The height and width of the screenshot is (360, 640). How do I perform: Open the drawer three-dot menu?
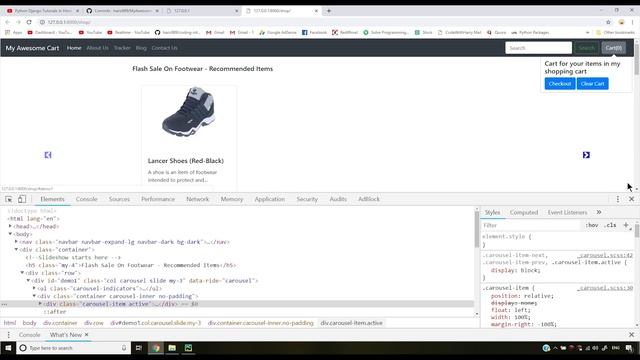click(x=9, y=335)
